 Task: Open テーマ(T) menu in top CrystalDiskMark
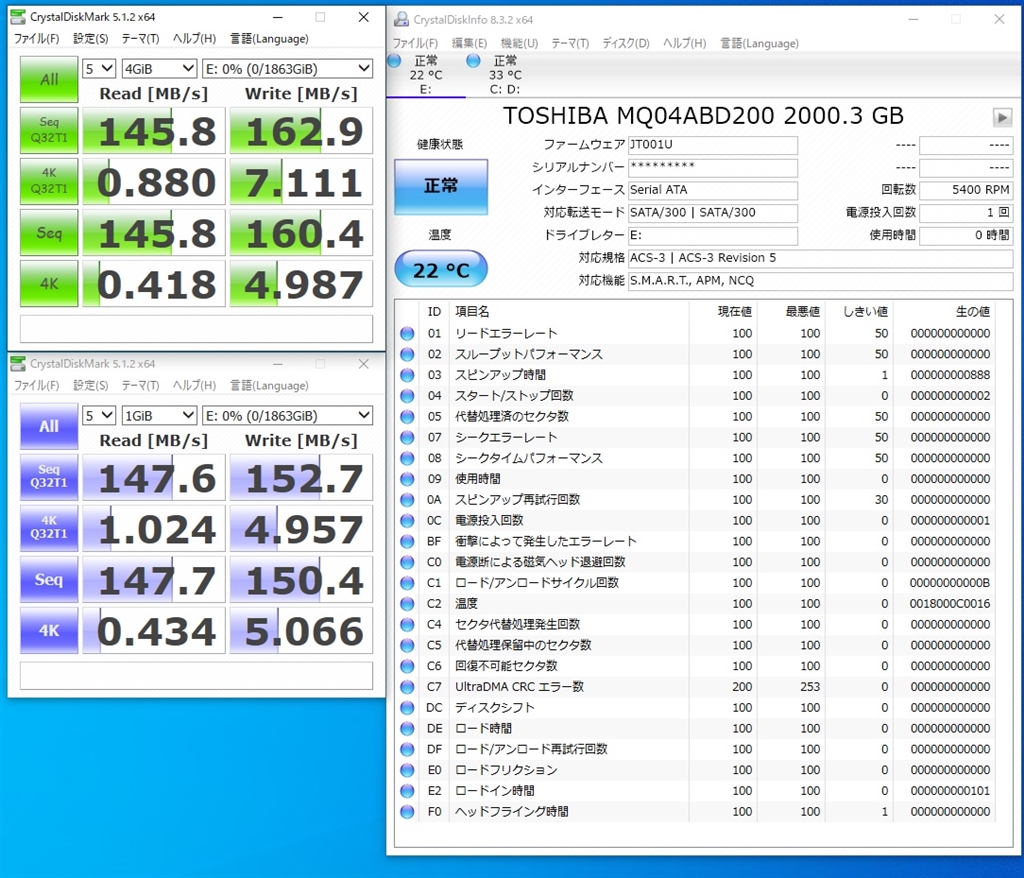point(140,39)
